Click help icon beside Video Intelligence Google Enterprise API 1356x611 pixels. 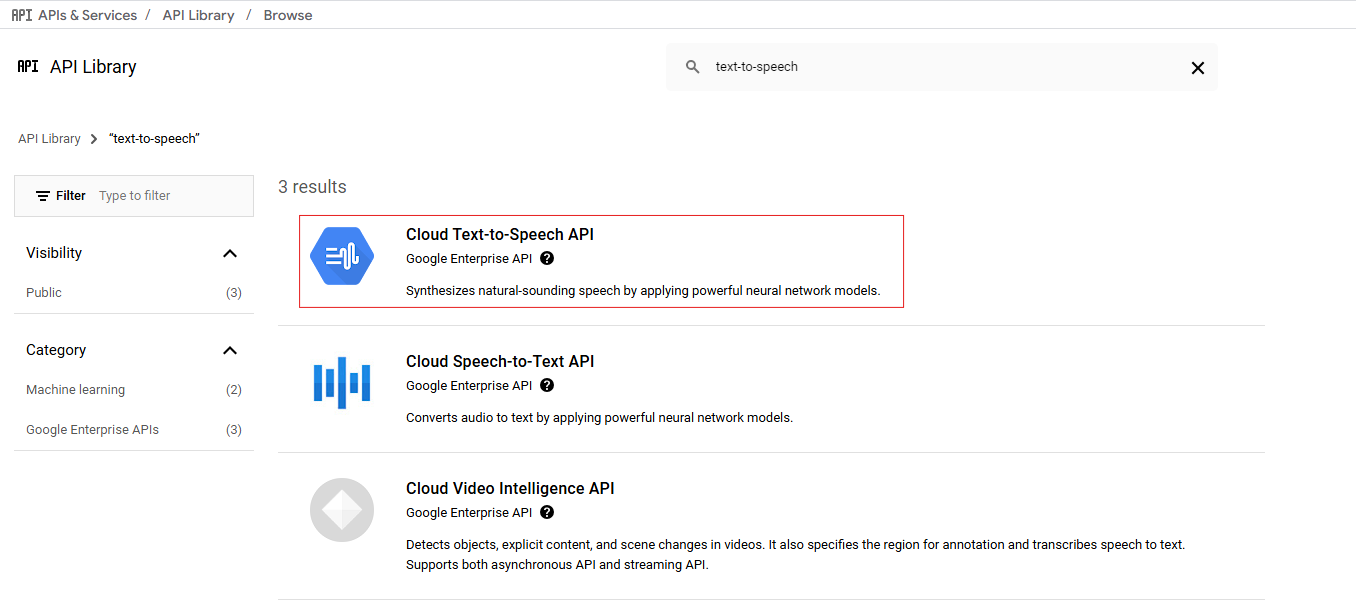pyautogui.click(x=547, y=512)
